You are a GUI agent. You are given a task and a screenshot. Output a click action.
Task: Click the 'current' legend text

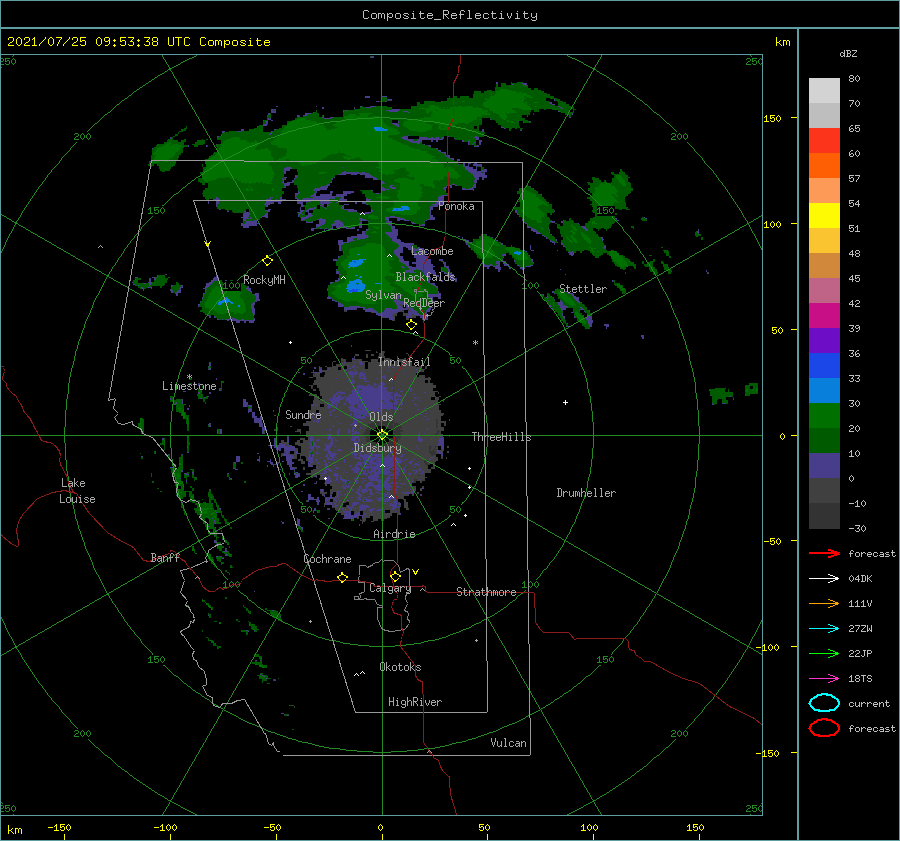pyautogui.click(x=869, y=703)
